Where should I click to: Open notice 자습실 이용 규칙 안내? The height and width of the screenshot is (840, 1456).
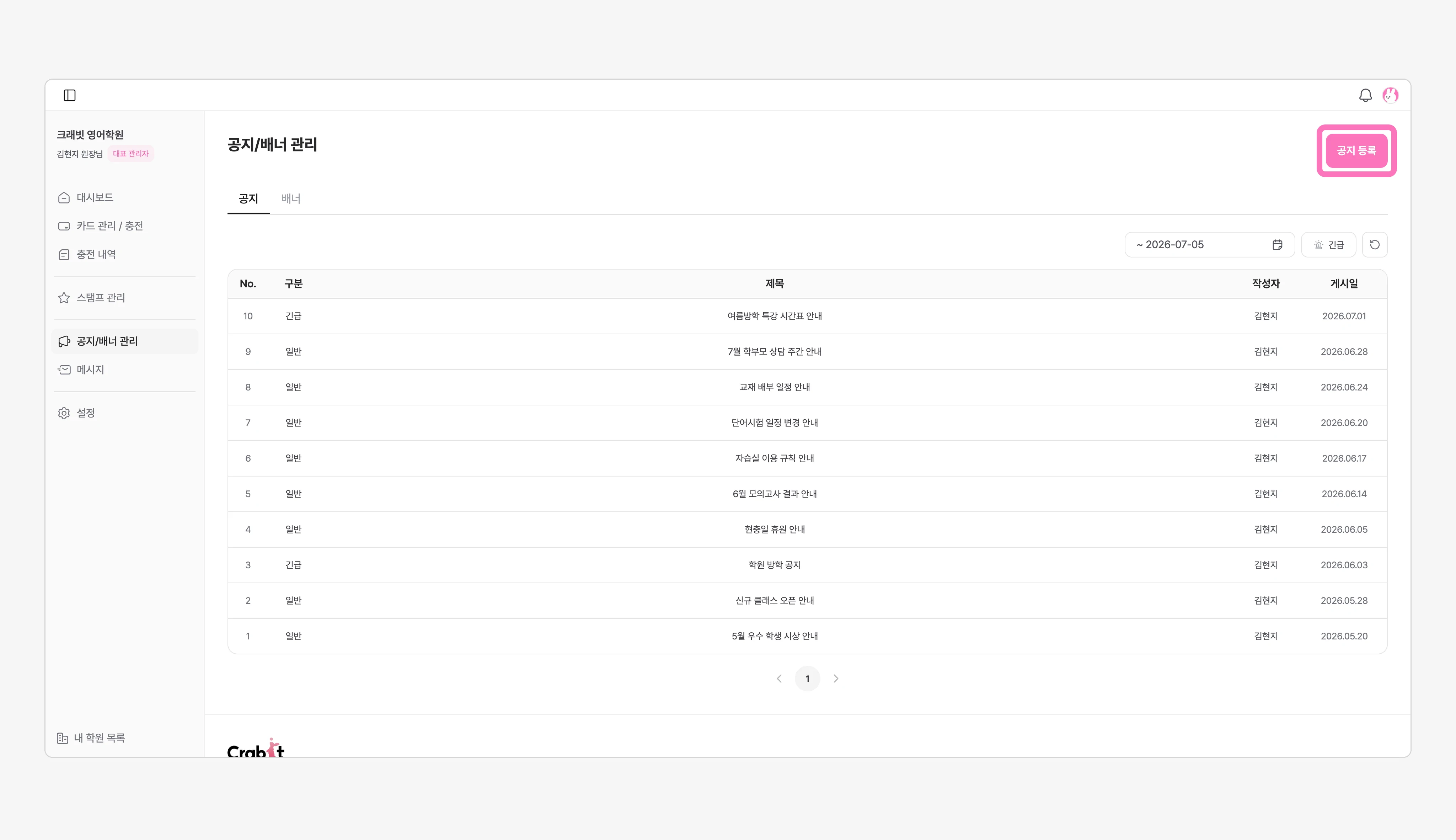pyautogui.click(x=775, y=459)
